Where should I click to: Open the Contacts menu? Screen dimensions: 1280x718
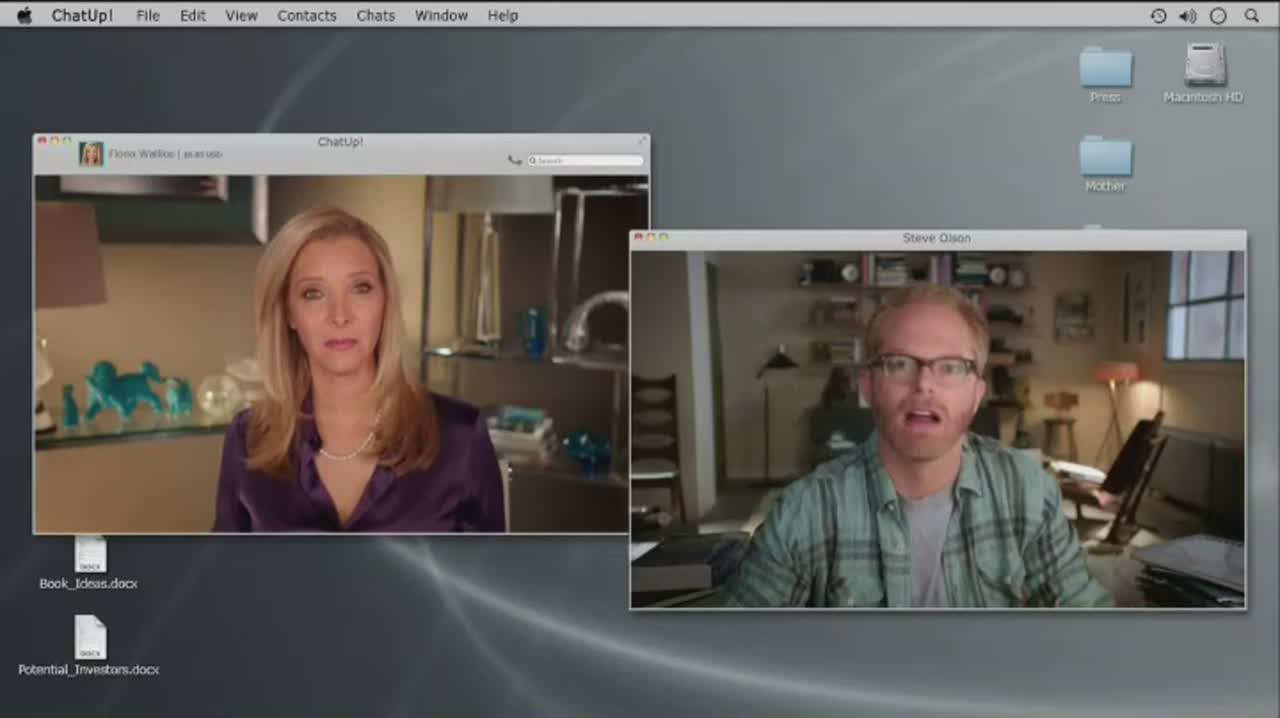click(306, 16)
